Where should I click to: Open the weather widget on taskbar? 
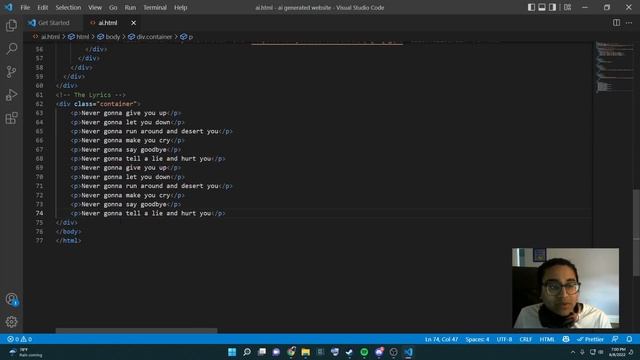pos(25,352)
